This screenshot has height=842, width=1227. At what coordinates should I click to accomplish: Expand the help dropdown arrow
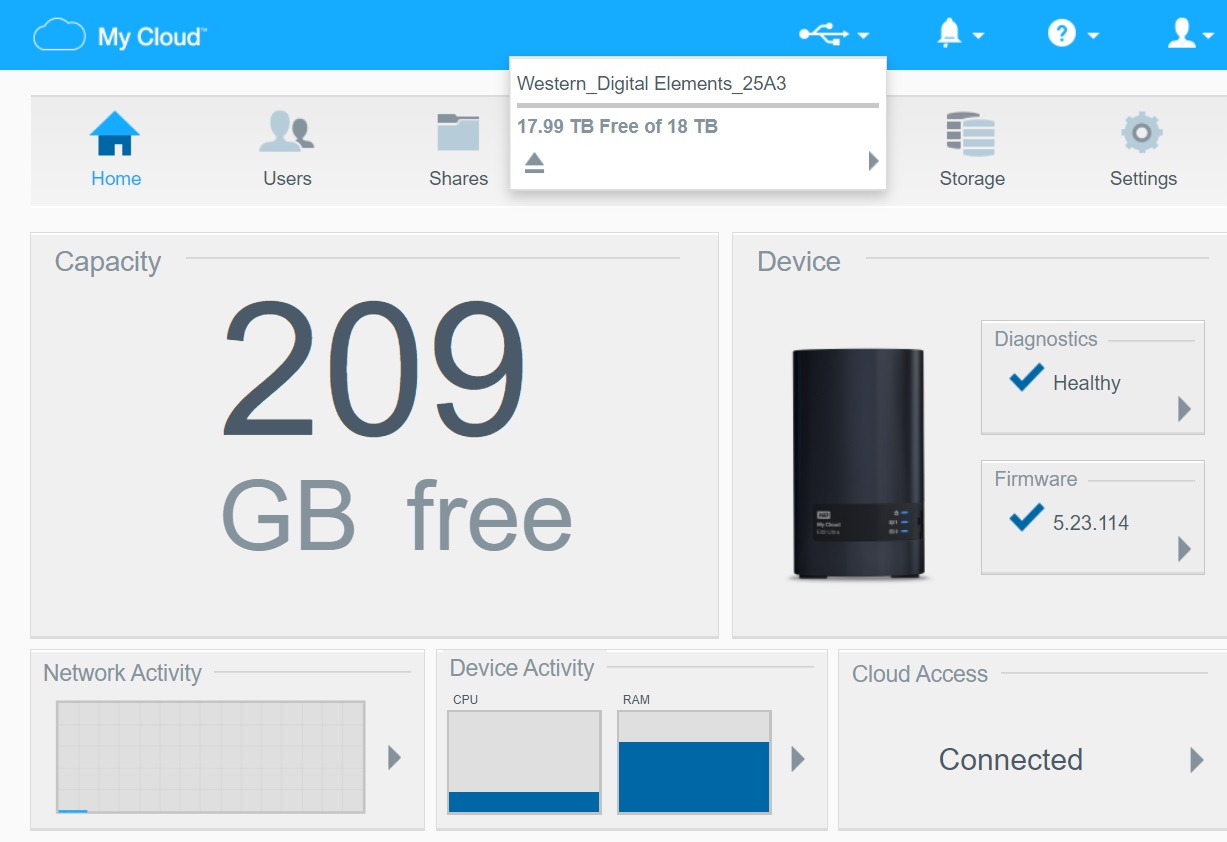(x=1093, y=36)
